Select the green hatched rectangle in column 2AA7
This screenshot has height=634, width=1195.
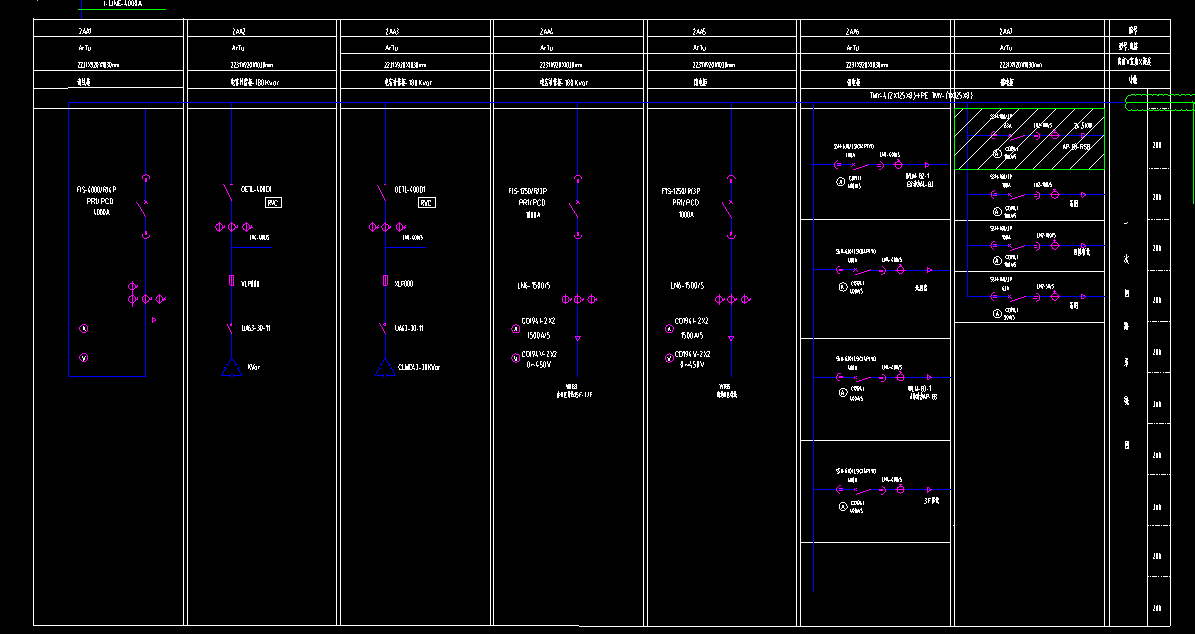coord(1030,139)
